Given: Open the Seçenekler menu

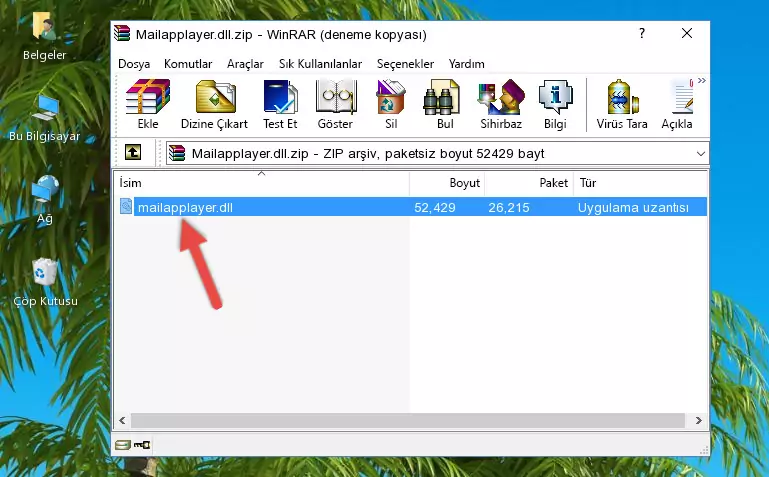Looking at the screenshot, I should 405,64.
